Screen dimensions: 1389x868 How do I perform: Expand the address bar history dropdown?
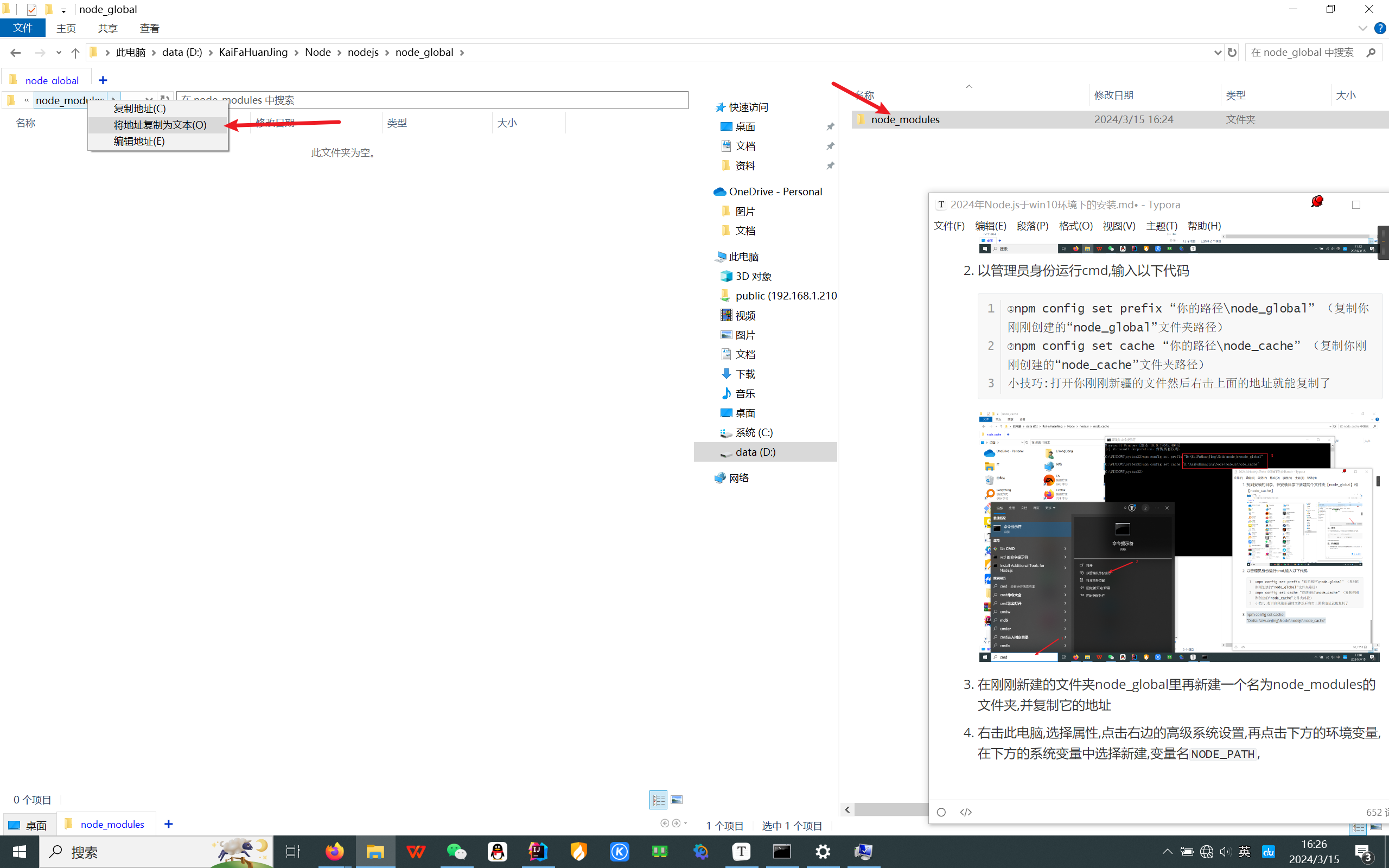[1218, 52]
